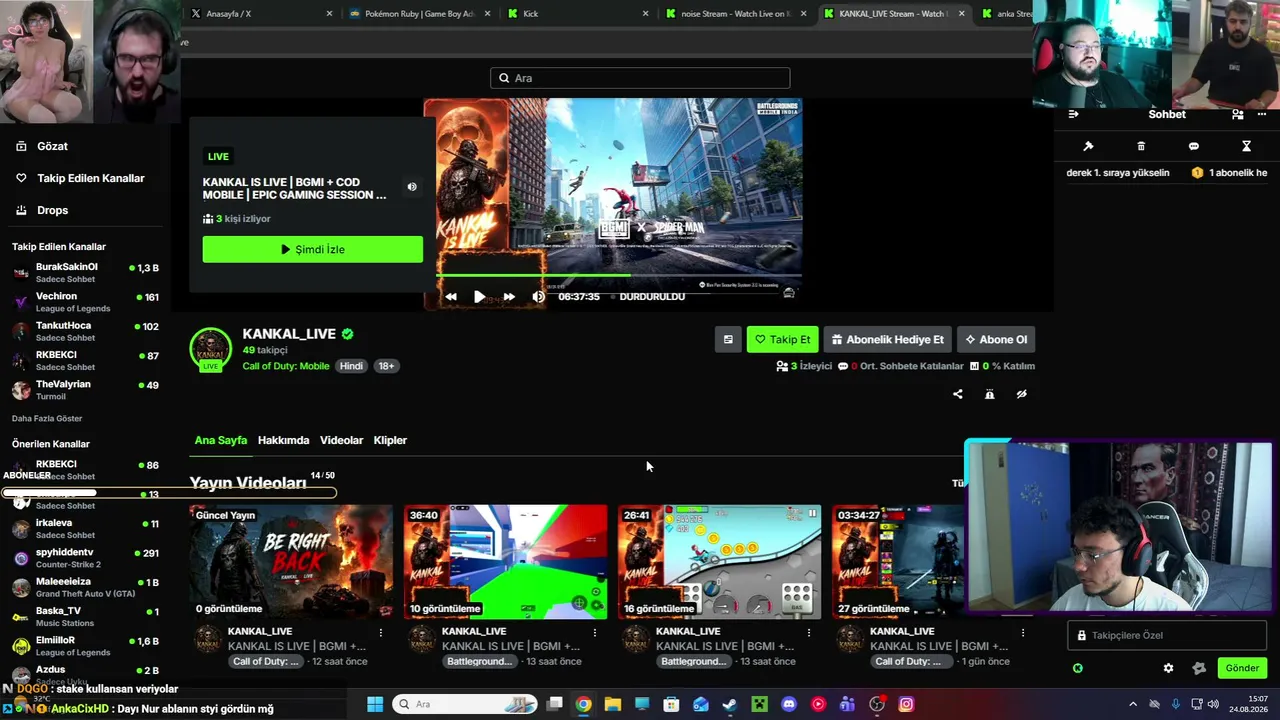Open Instagram from the taskbar
The image size is (1280, 720).
(906, 704)
